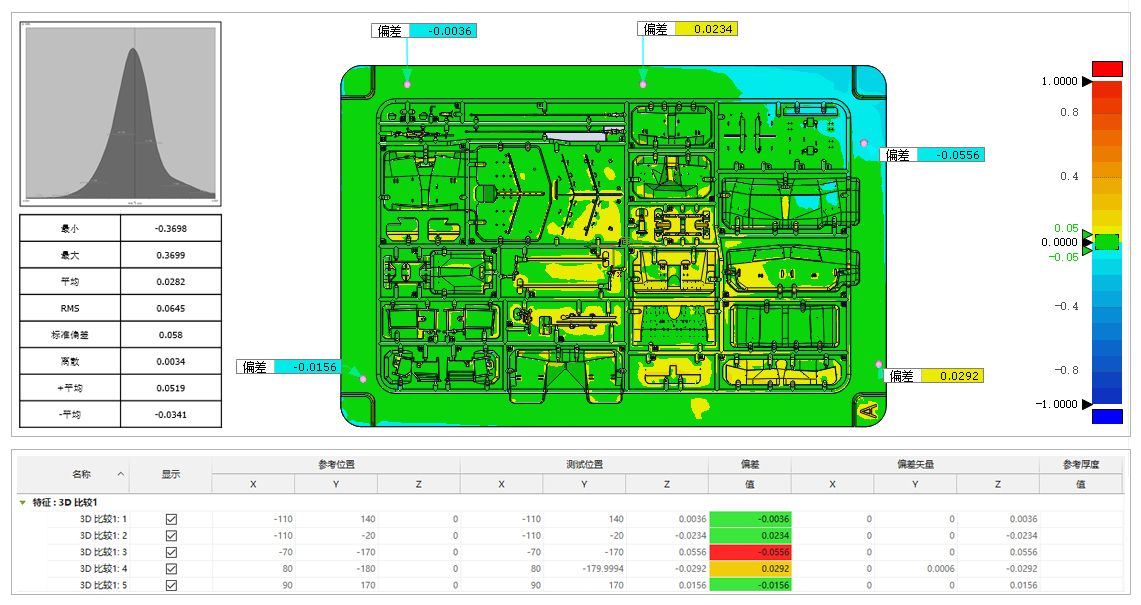Click the 名称 column header
The width and height of the screenshot is (1141, 605).
pos(82,474)
